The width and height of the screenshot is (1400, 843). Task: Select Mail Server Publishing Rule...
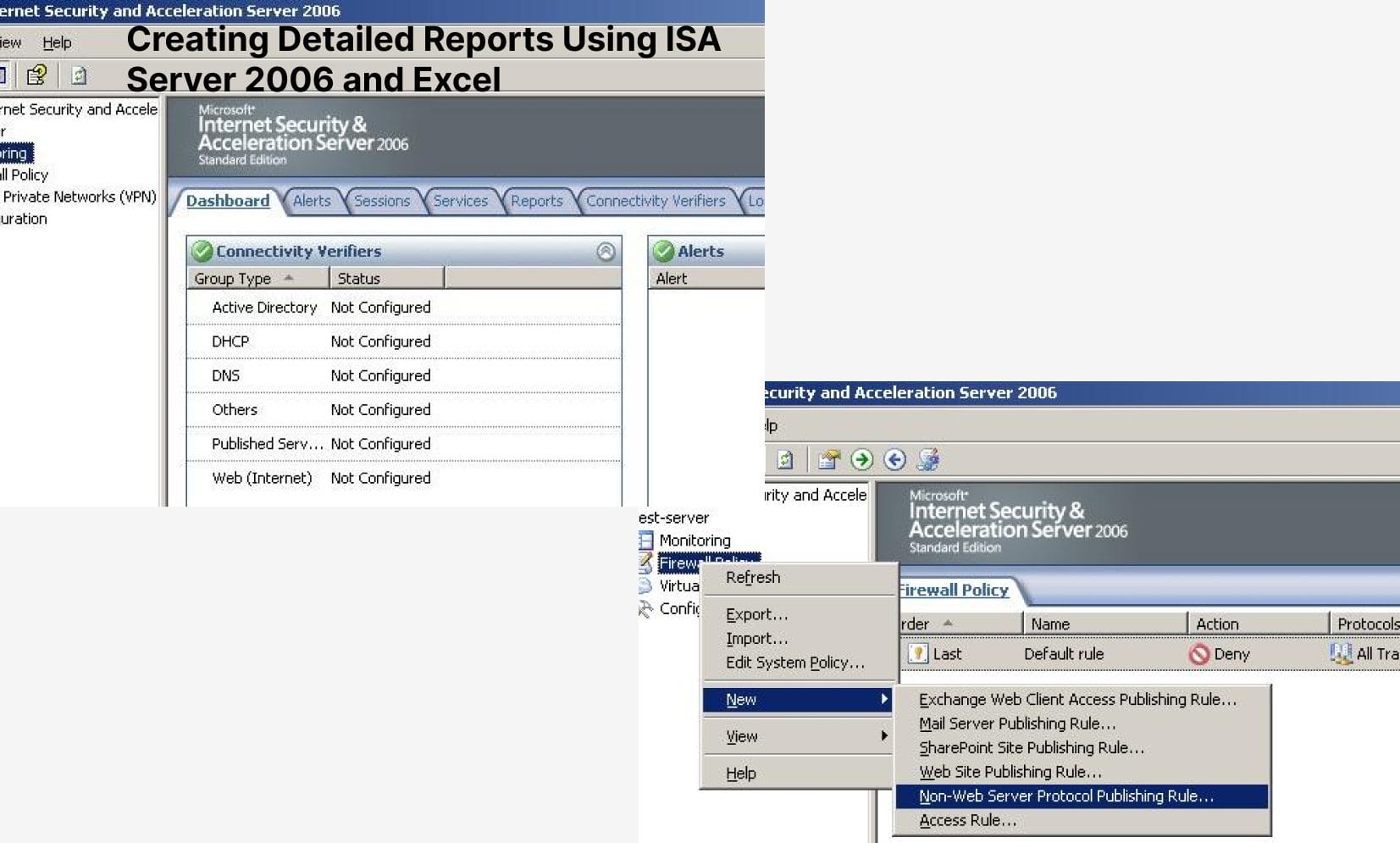pyautogui.click(x=1082, y=724)
